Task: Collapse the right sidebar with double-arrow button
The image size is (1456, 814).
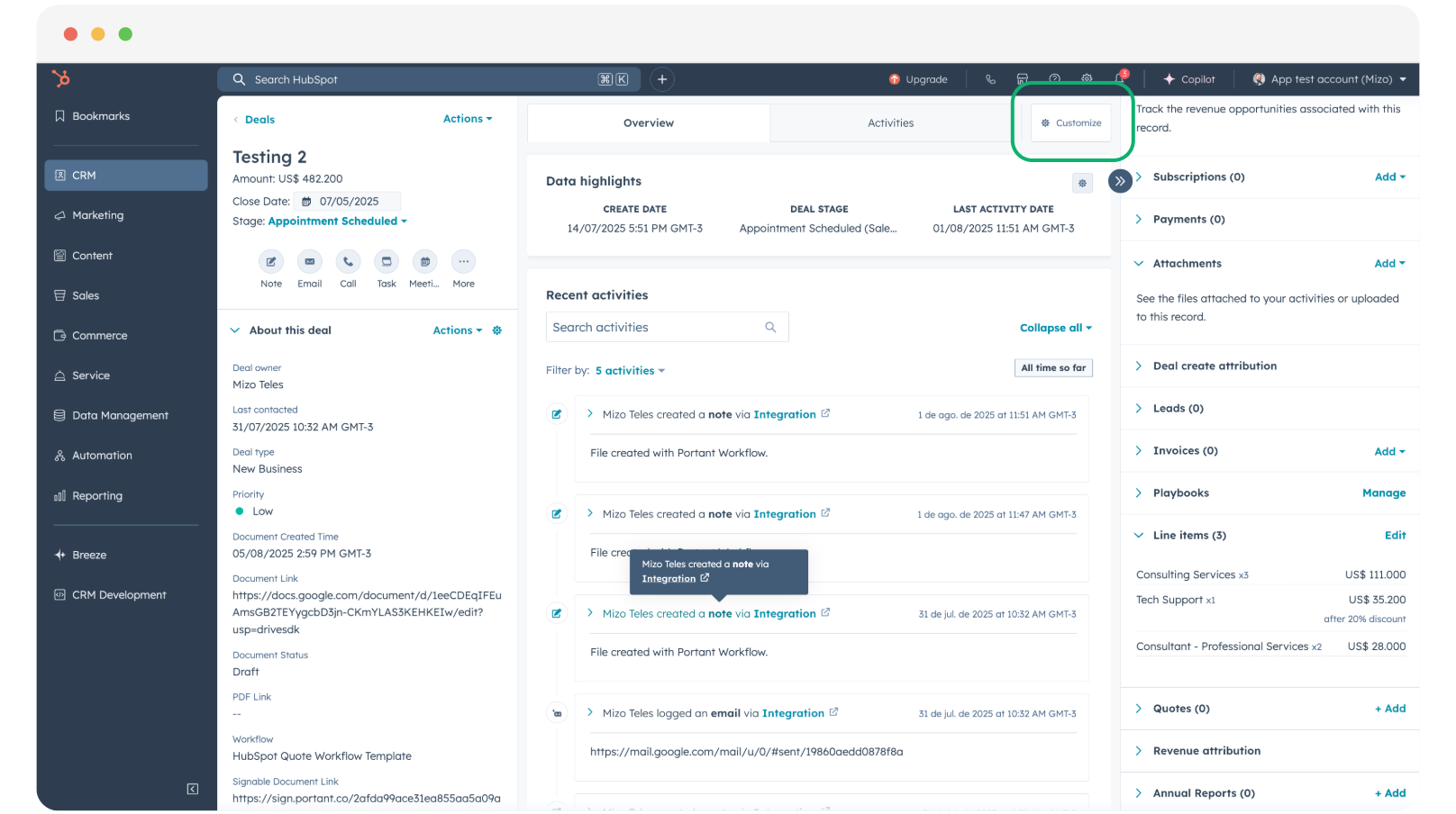Action: coord(1120,181)
